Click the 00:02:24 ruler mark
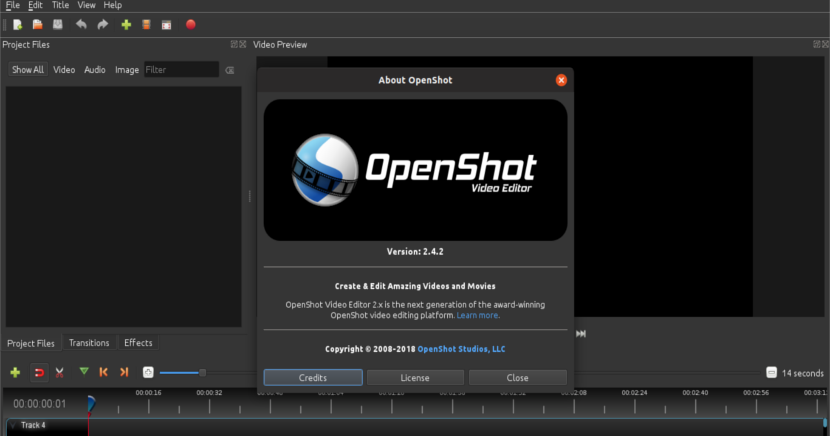830x436 pixels. pos(634,393)
